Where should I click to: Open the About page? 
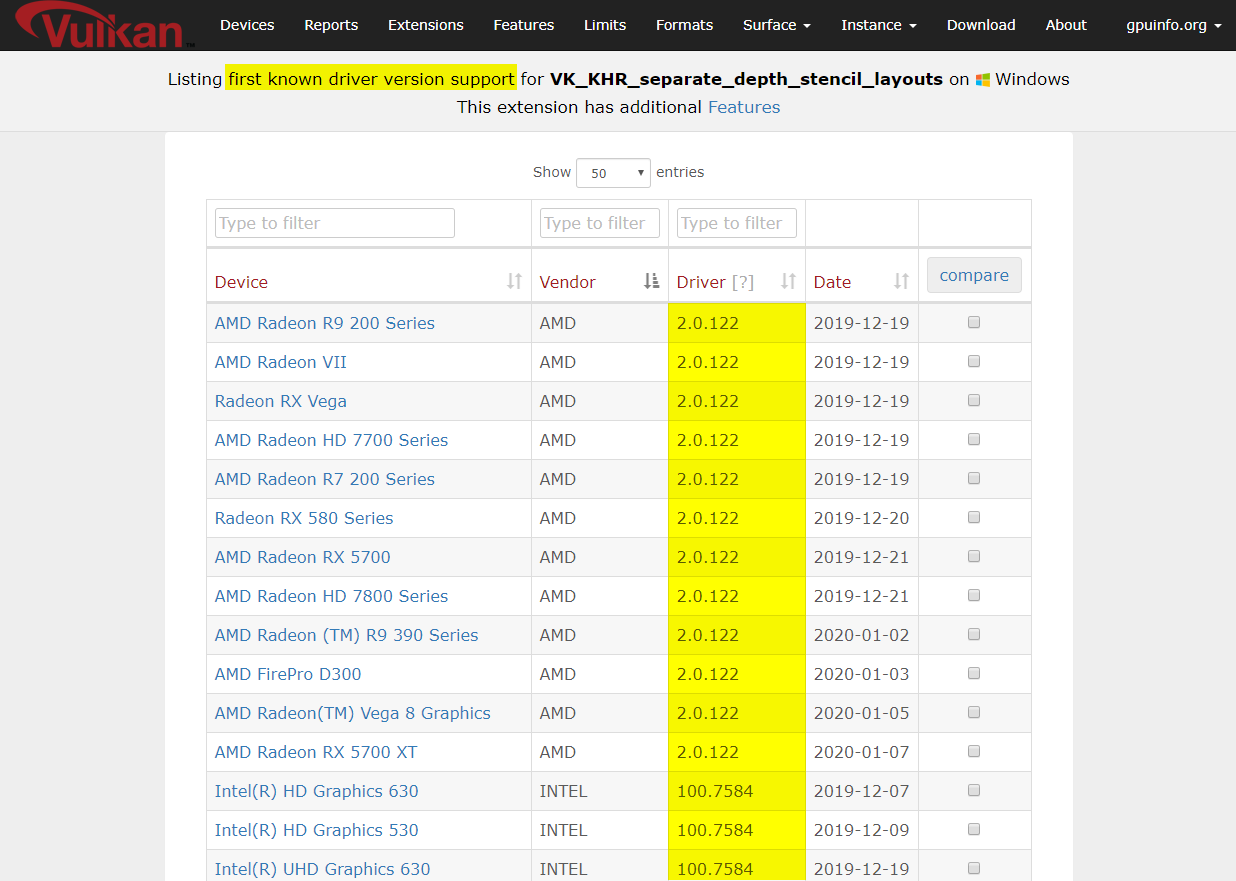[1066, 25]
